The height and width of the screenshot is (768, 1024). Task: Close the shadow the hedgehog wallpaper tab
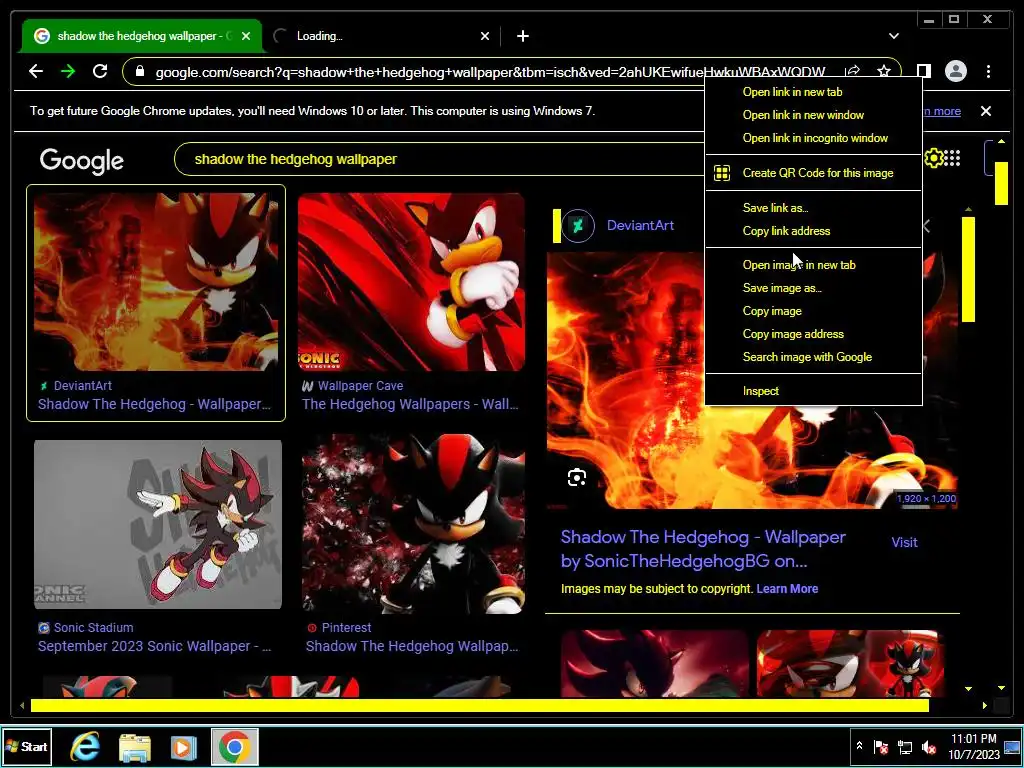coord(246,36)
